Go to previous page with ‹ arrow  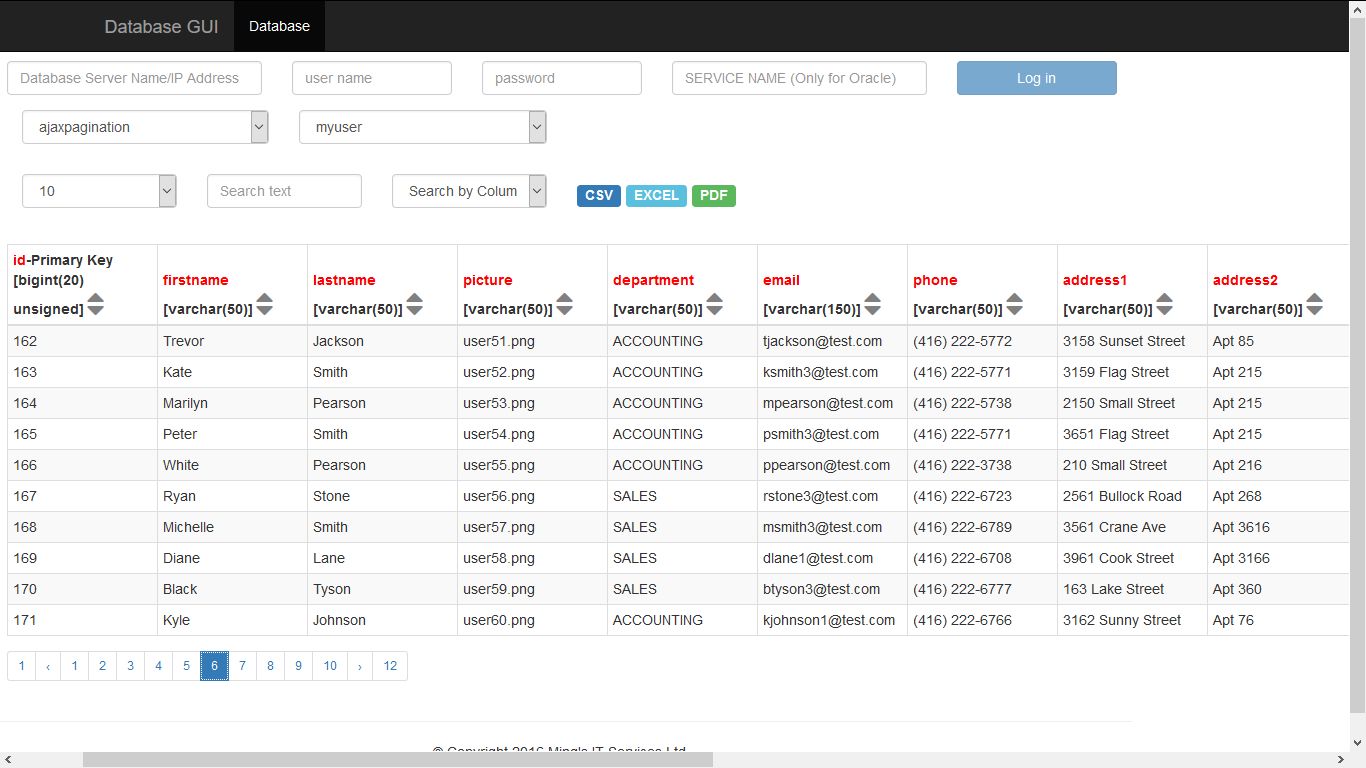pyautogui.click(x=47, y=666)
